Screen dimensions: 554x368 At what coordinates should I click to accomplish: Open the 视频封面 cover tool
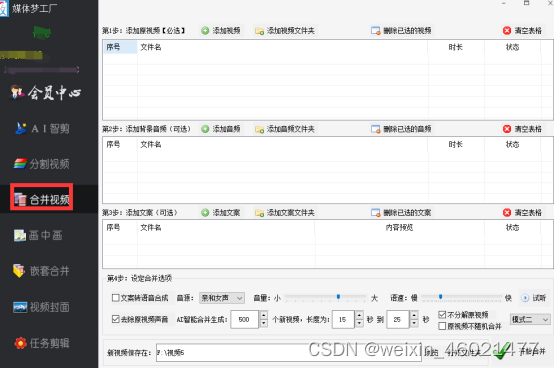pyautogui.click(x=41, y=307)
